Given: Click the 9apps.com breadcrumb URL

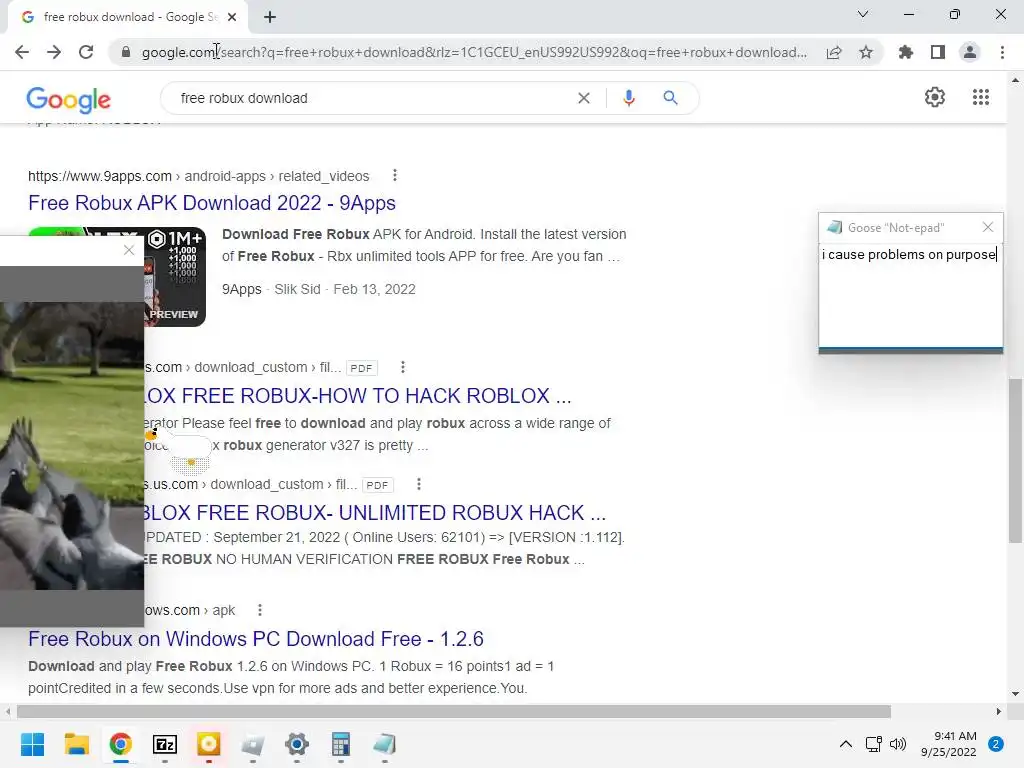Looking at the screenshot, I should [x=199, y=176].
